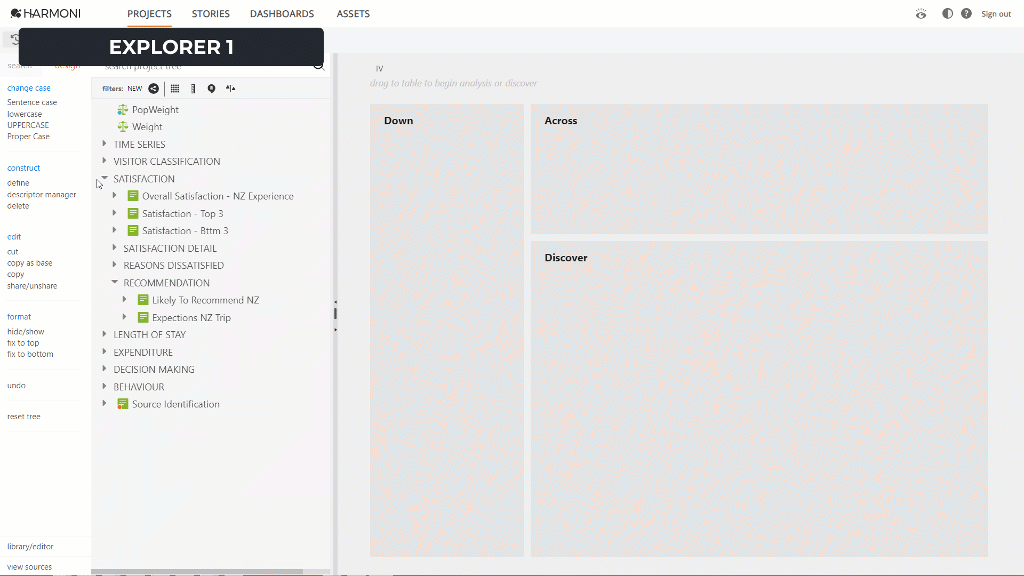Click Expections NZ Trip green icon

143,317
